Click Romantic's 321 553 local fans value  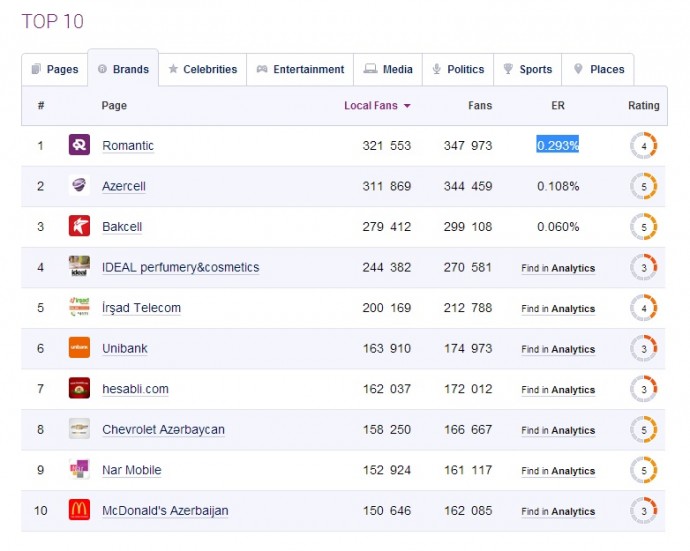click(x=386, y=146)
